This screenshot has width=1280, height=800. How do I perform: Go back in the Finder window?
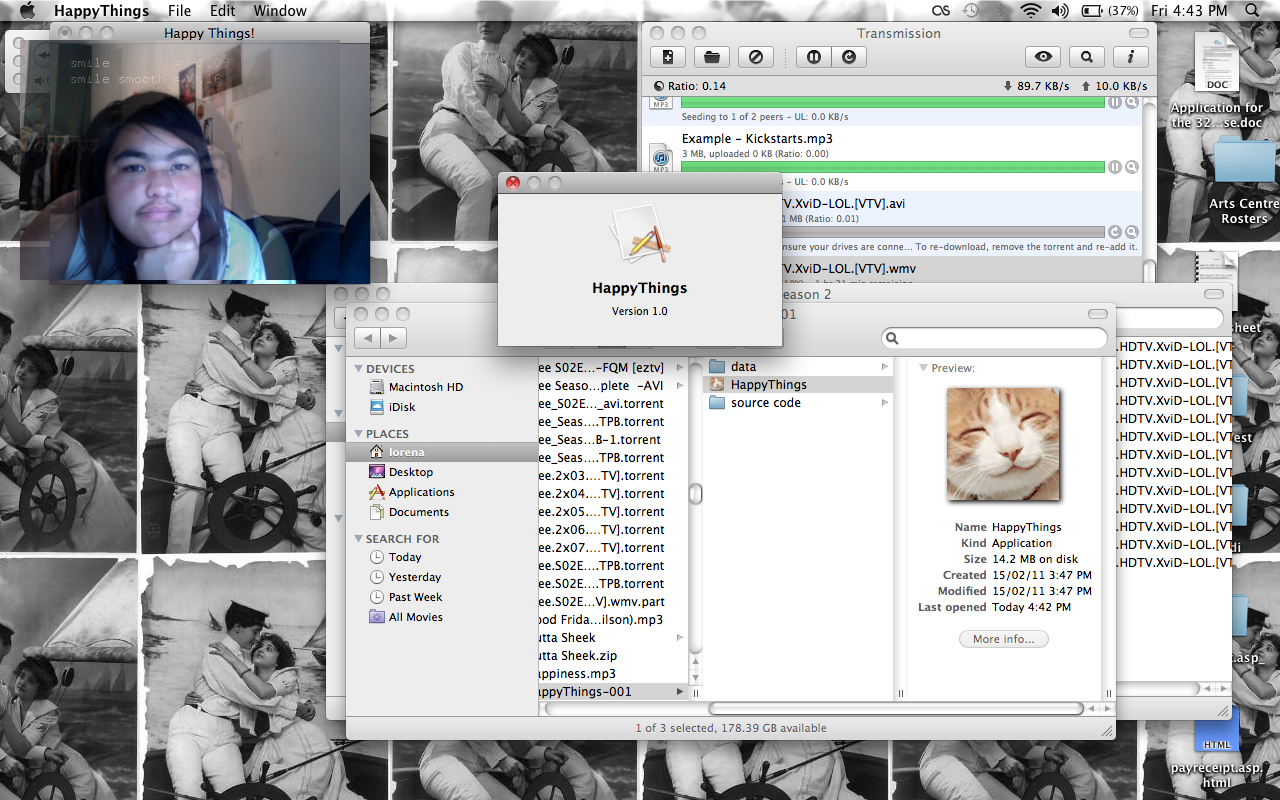[x=367, y=338]
